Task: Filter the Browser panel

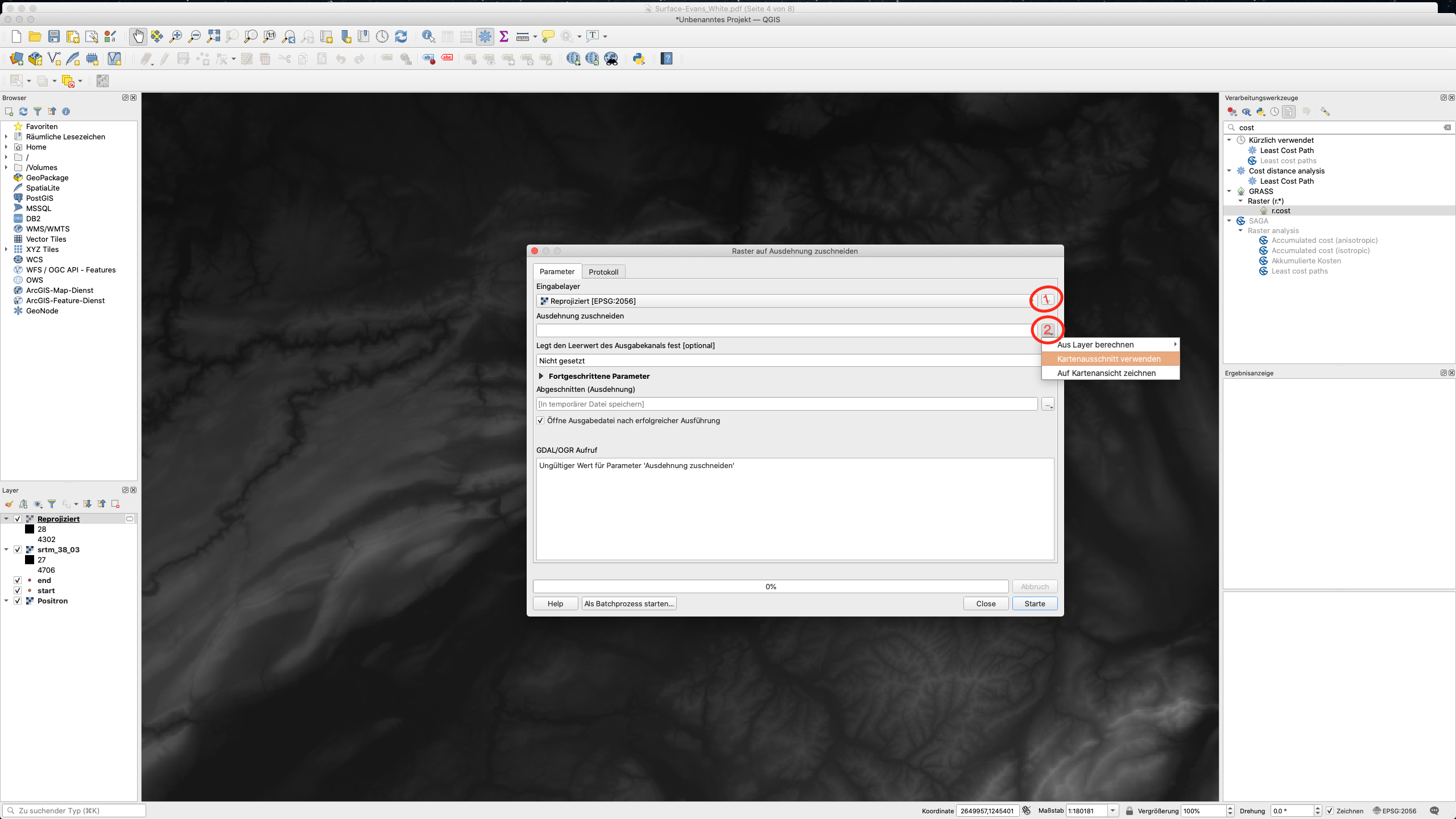Action: coord(38,111)
